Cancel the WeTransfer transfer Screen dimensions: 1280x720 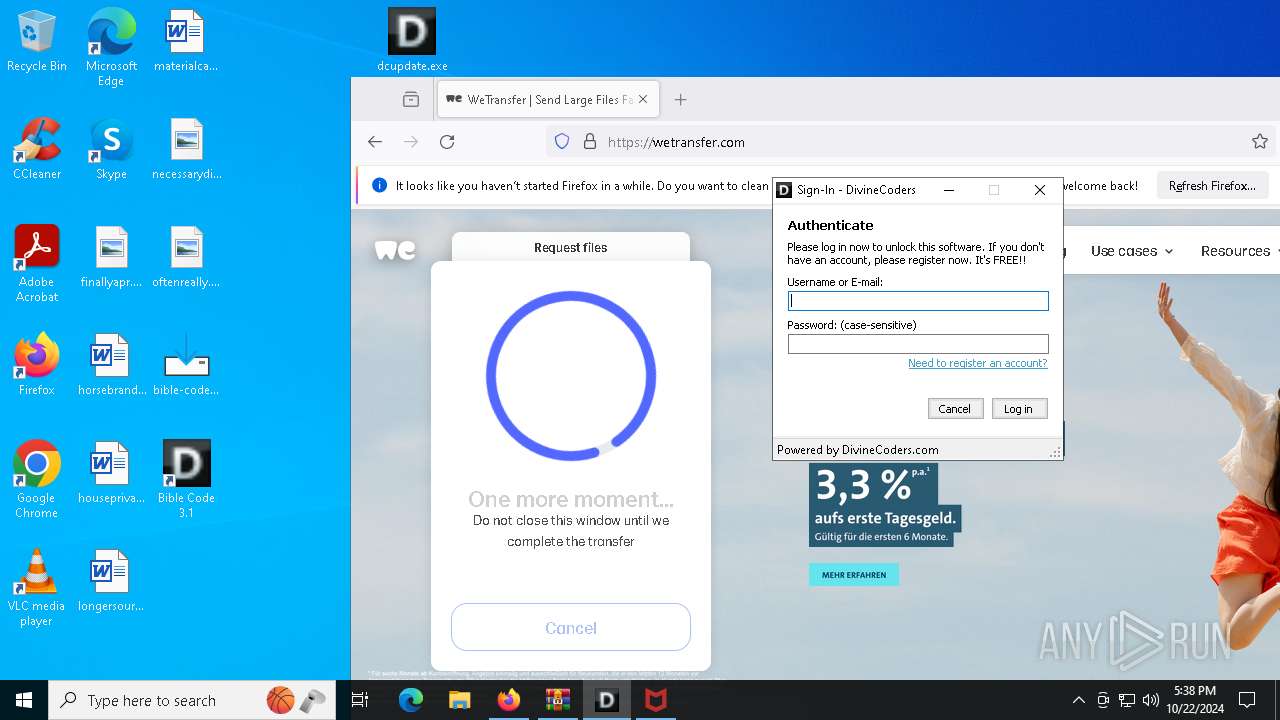coord(571,628)
